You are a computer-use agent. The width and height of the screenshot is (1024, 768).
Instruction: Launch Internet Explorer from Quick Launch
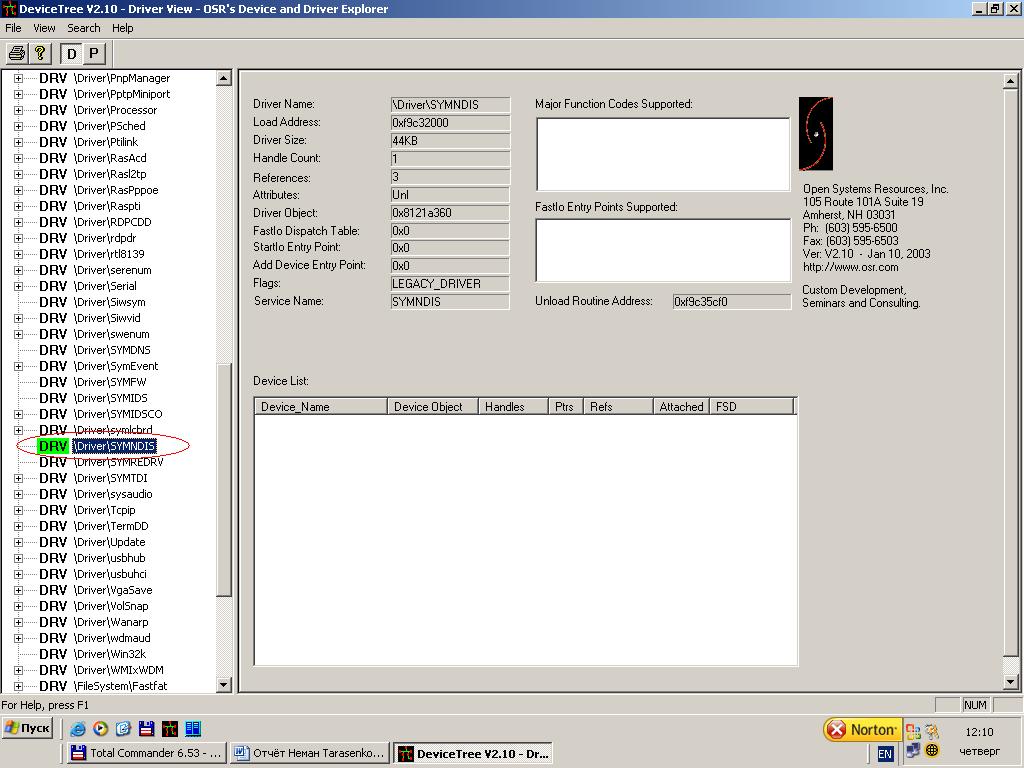tap(78, 728)
